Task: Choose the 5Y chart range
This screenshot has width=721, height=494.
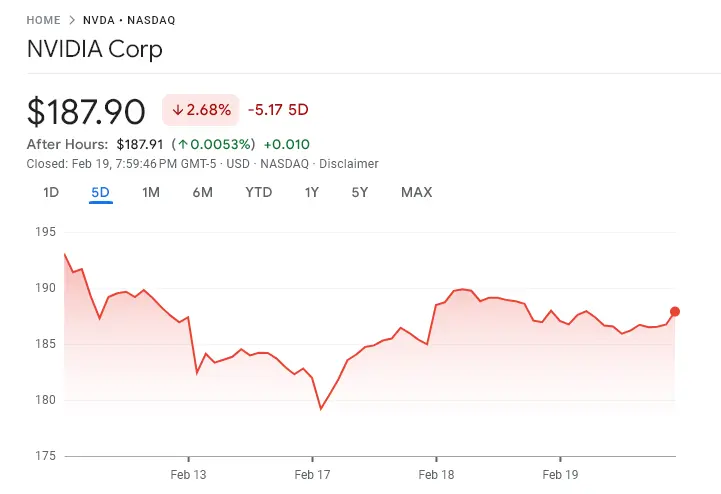Action: [360, 192]
